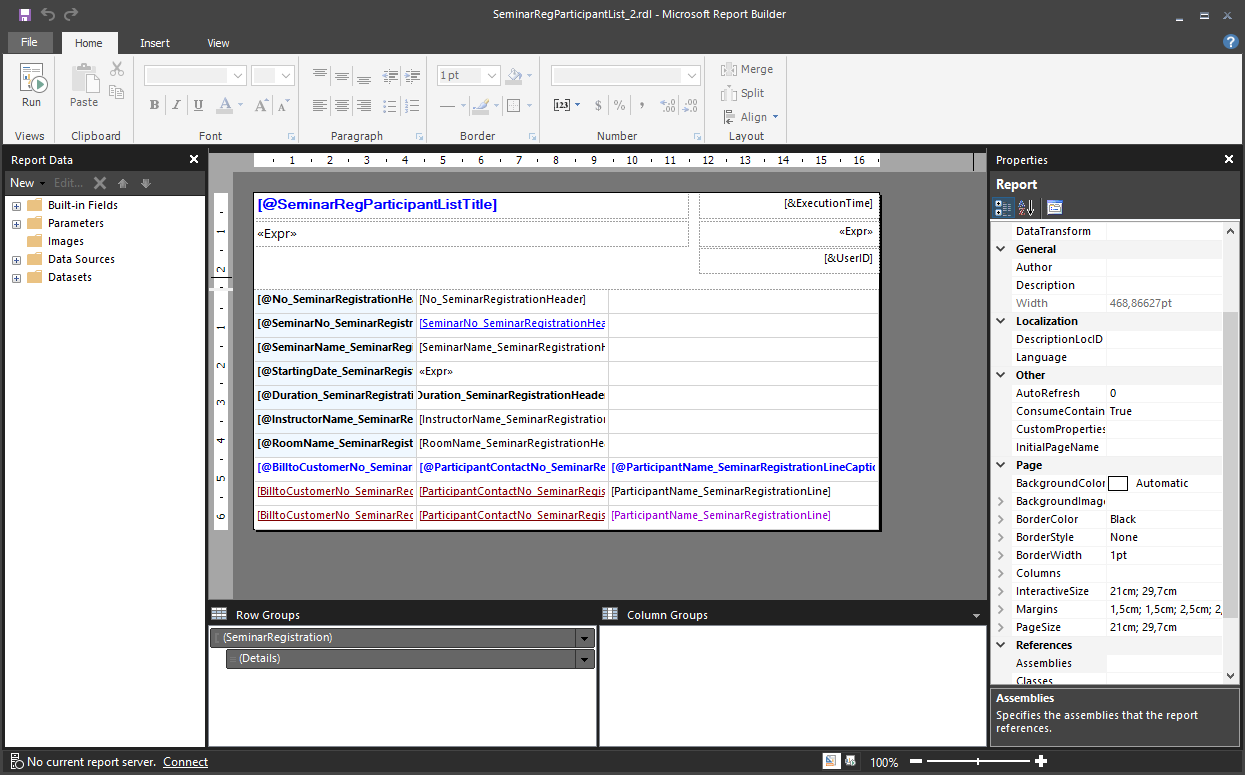
Task: Open the font color picker
Action: tap(229, 105)
